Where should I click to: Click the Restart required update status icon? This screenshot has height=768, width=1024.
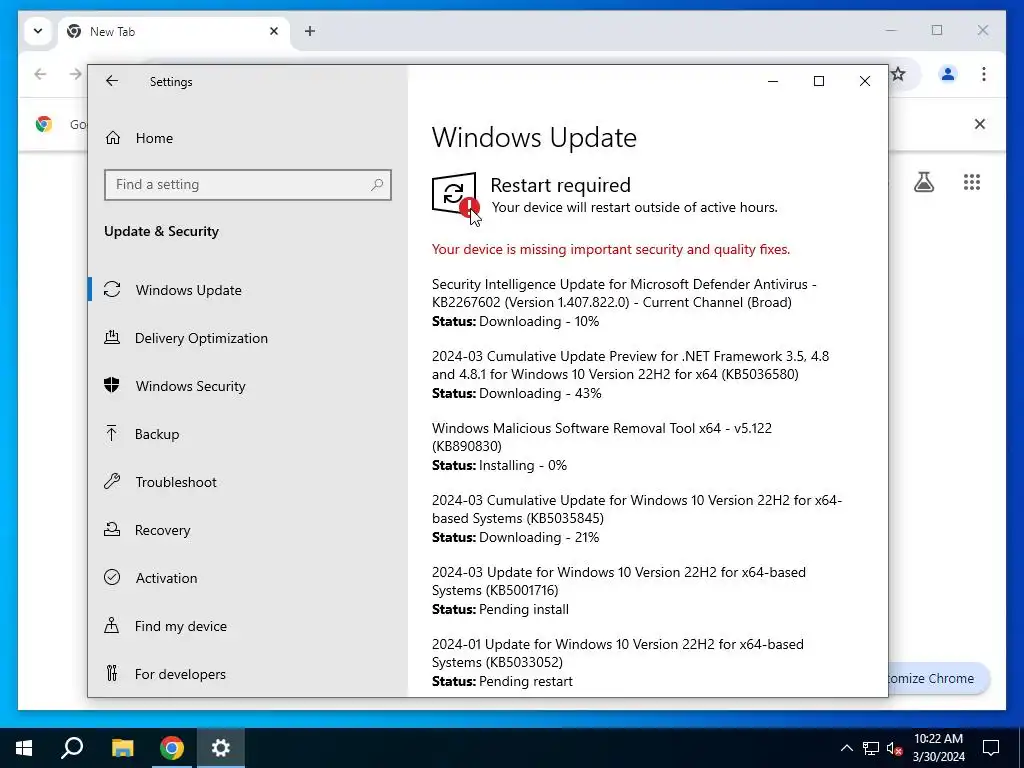[x=455, y=195]
